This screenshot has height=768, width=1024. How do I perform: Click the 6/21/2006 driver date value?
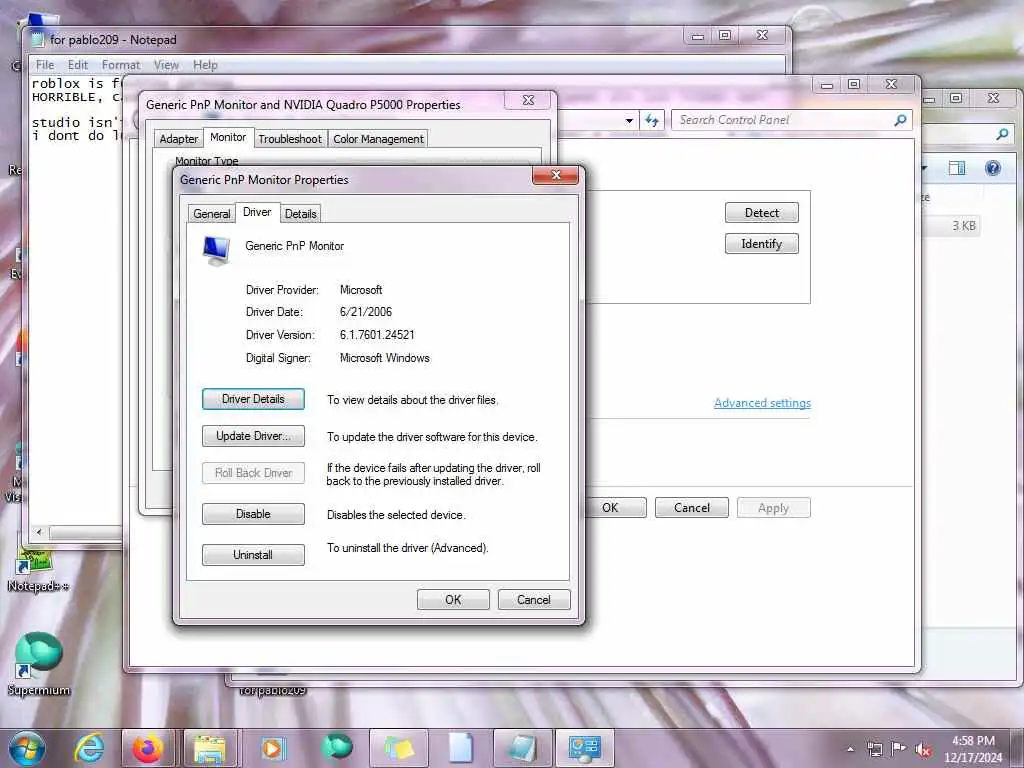point(366,312)
